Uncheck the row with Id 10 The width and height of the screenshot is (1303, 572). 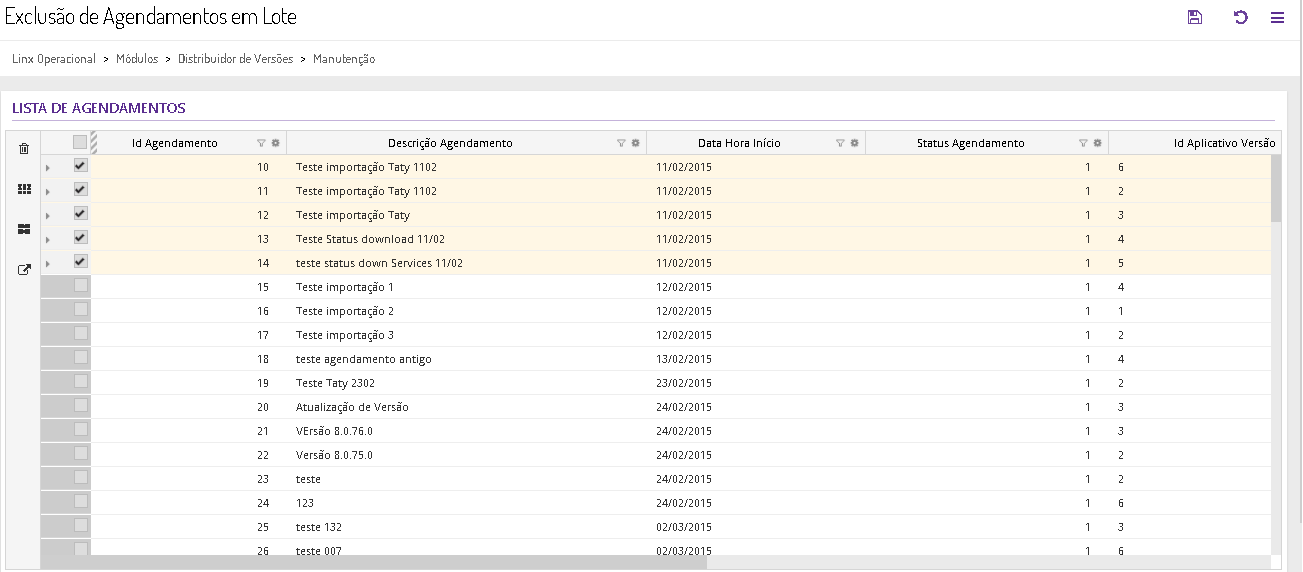81,166
